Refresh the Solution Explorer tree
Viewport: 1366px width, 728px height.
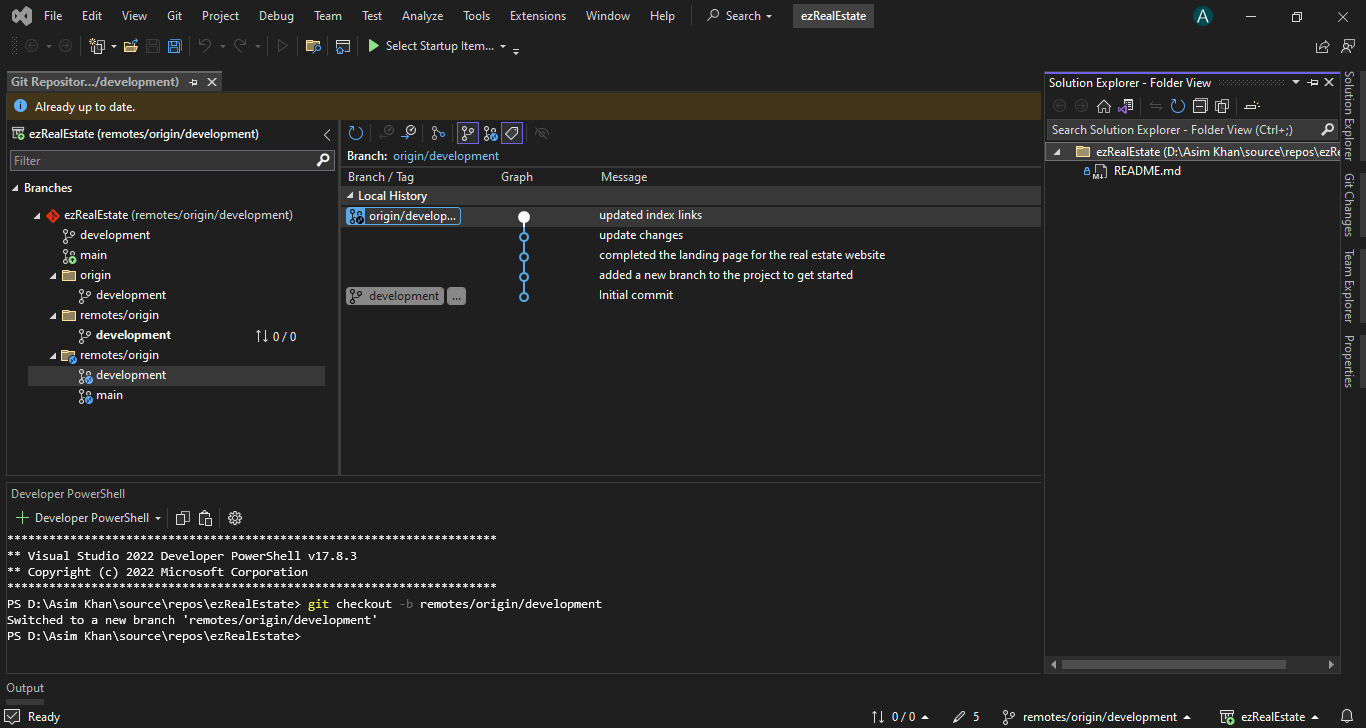click(x=1178, y=105)
